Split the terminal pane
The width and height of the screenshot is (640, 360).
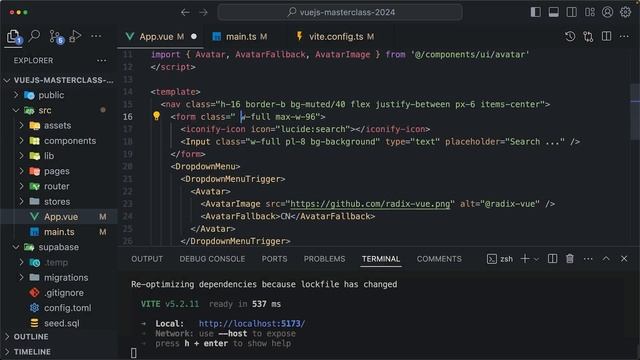[552, 259]
